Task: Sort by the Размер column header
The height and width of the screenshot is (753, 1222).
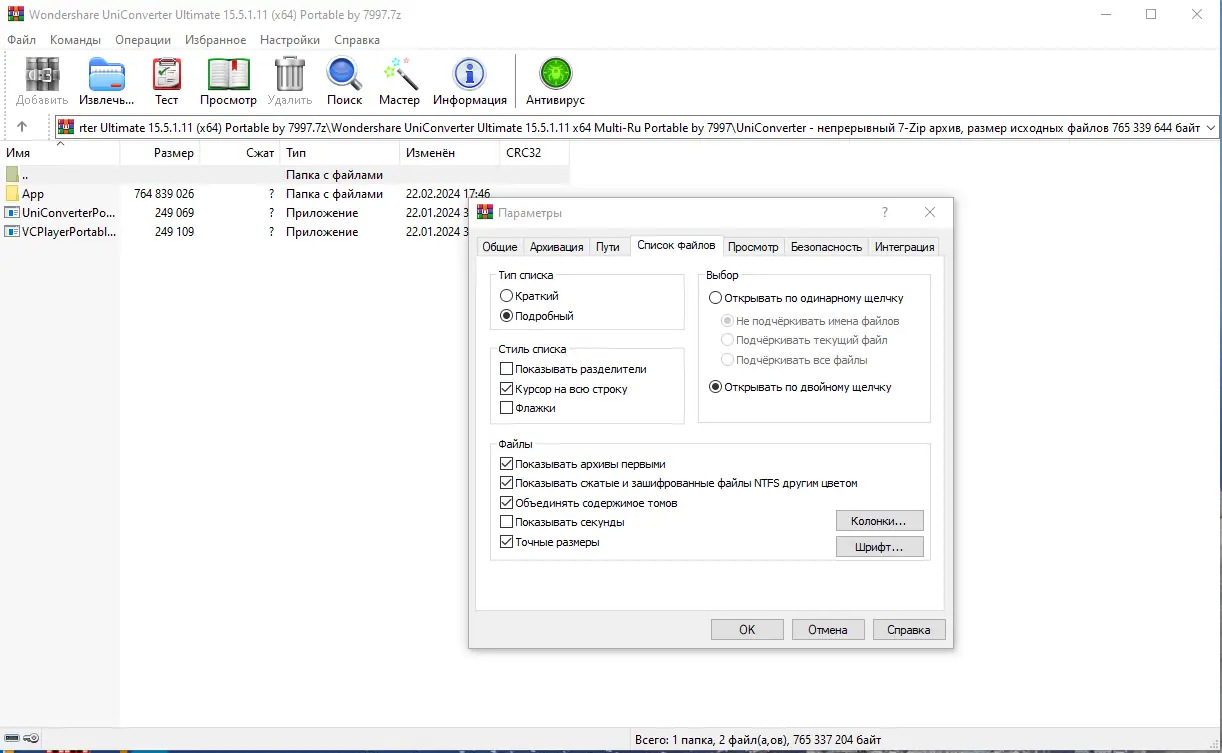Action: point(160,153)
